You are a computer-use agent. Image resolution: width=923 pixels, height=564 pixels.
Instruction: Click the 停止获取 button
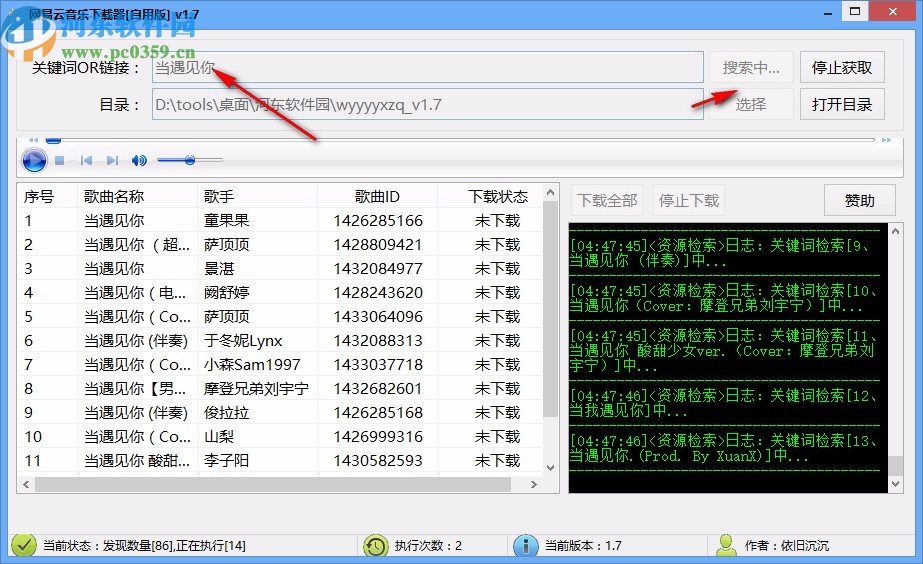click(842, 68)
